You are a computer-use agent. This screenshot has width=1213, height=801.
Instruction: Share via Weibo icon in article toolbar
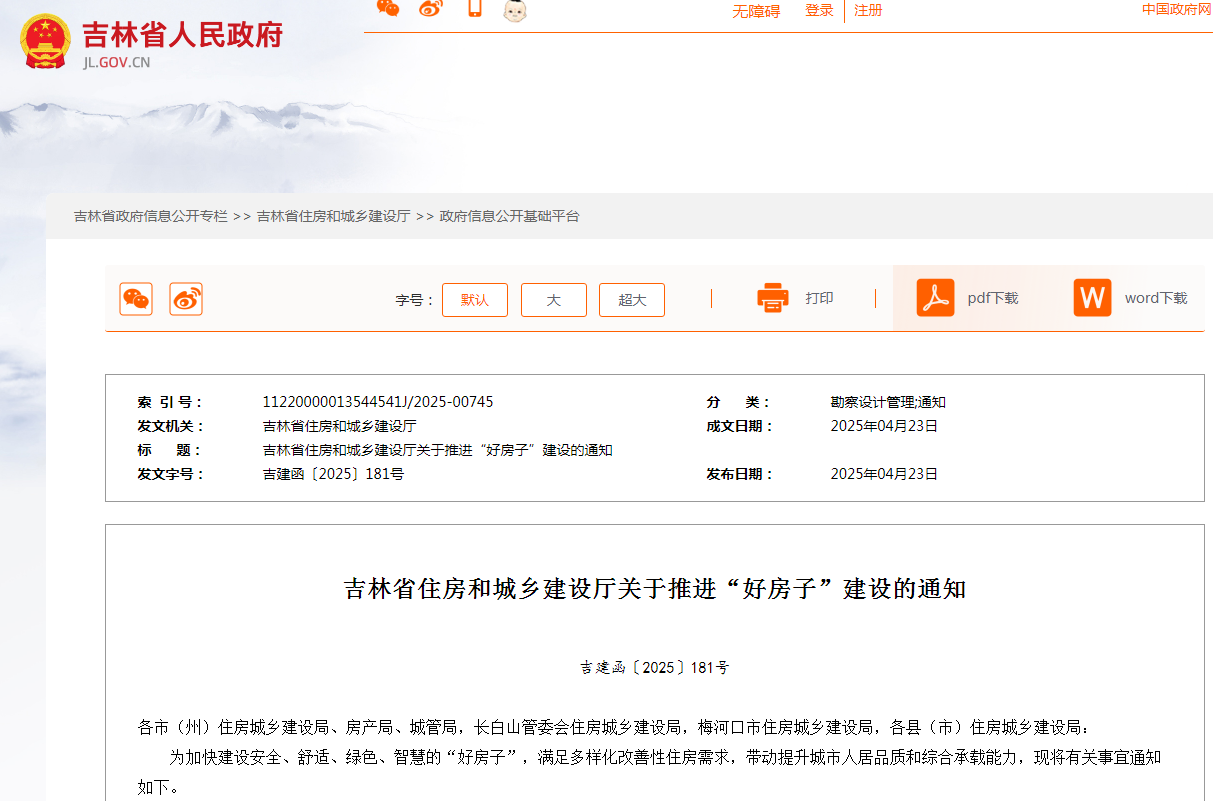point(186,299)
